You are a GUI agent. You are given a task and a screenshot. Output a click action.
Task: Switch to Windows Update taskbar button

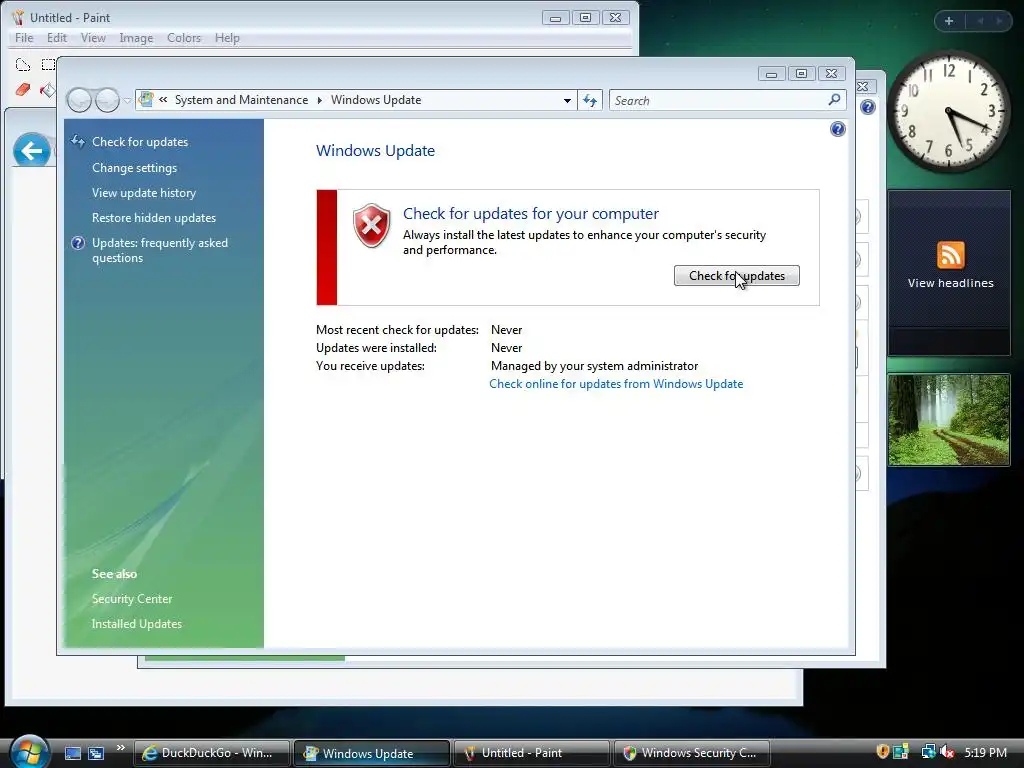(372, 753)
